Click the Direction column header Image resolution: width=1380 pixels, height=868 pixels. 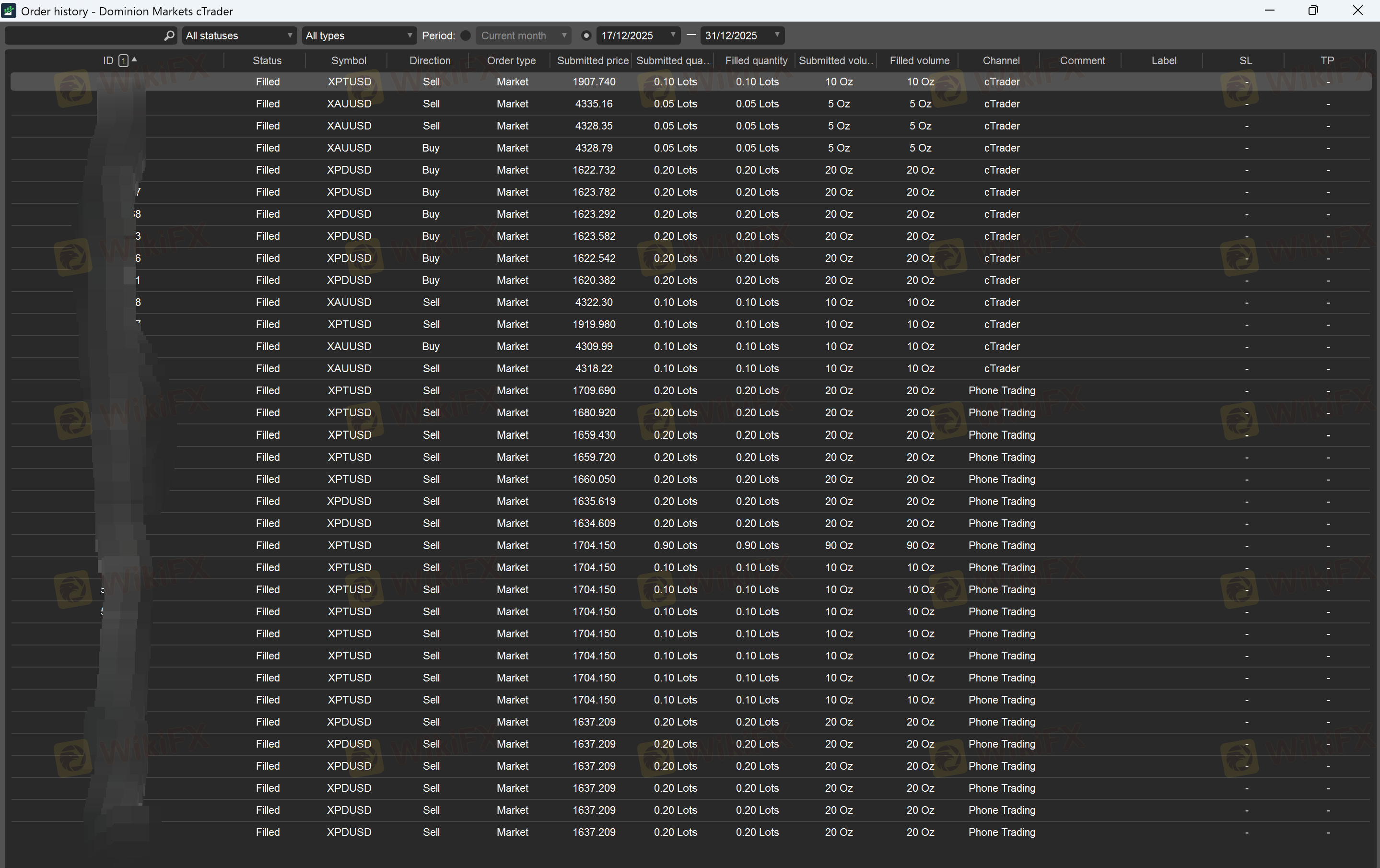point(430,61)
